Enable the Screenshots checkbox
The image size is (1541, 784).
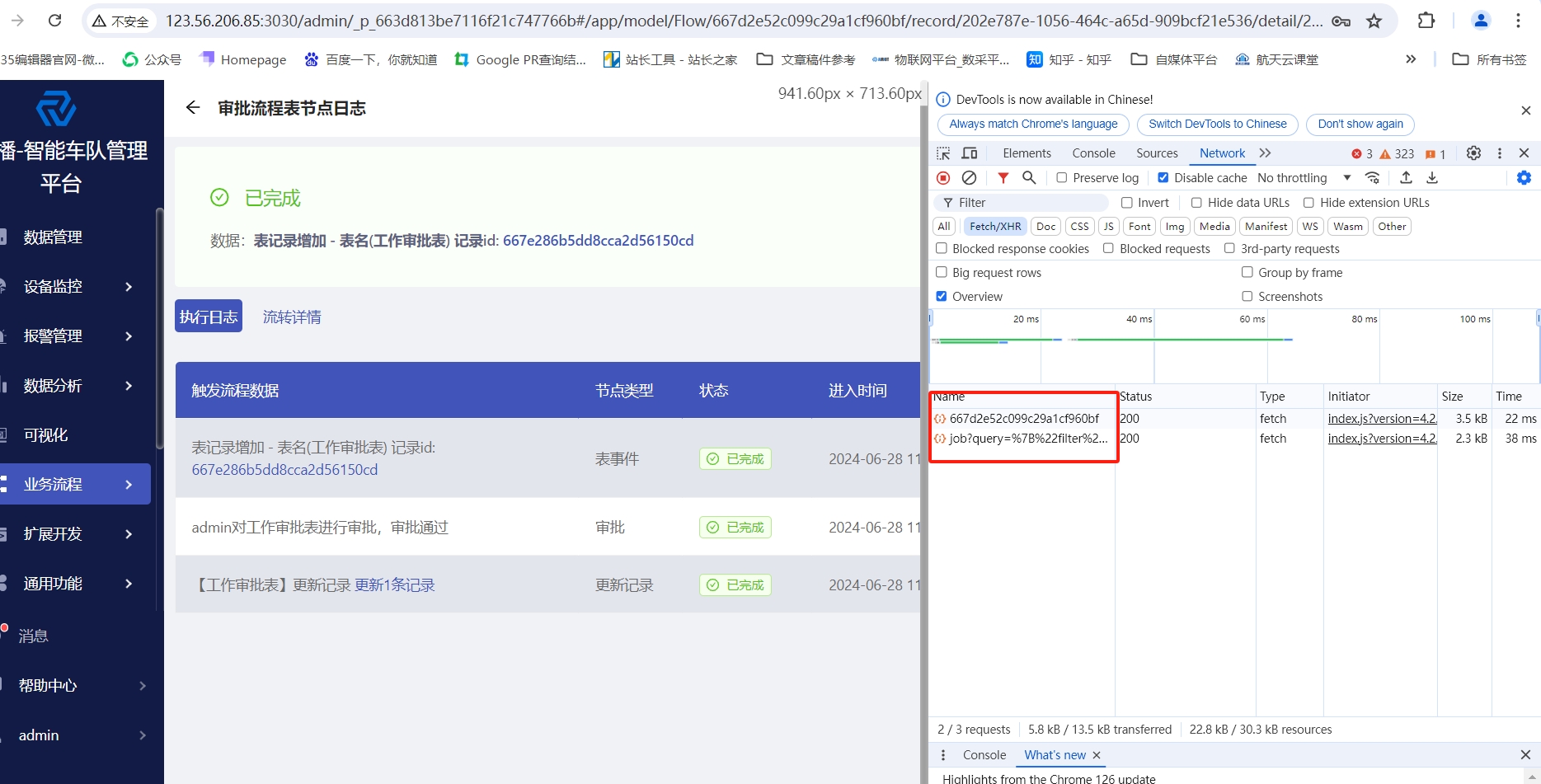pyautogui.click(x=1247, y=296)
